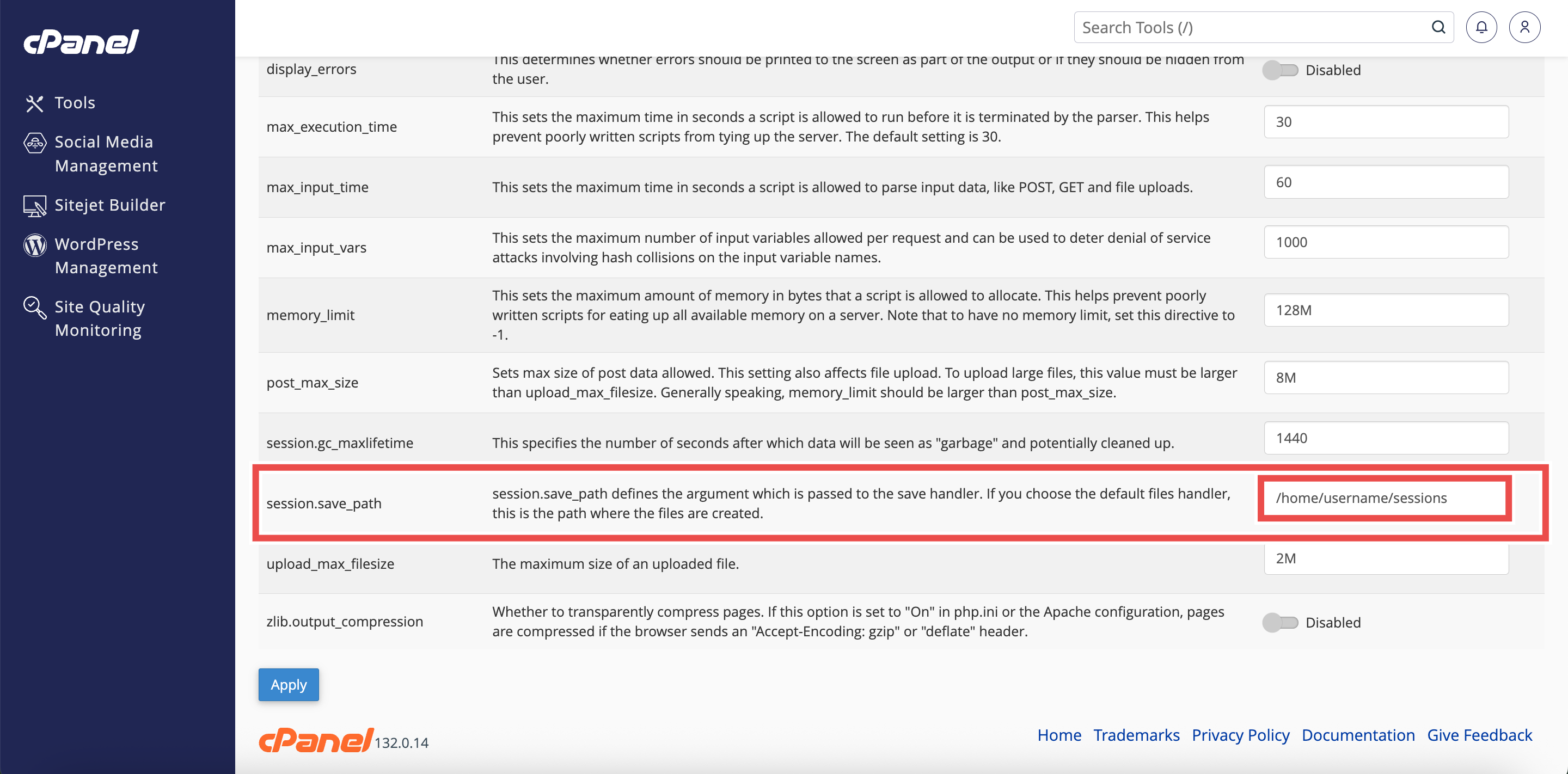Click the Privacy Policy link

[x=1241, y=735]
